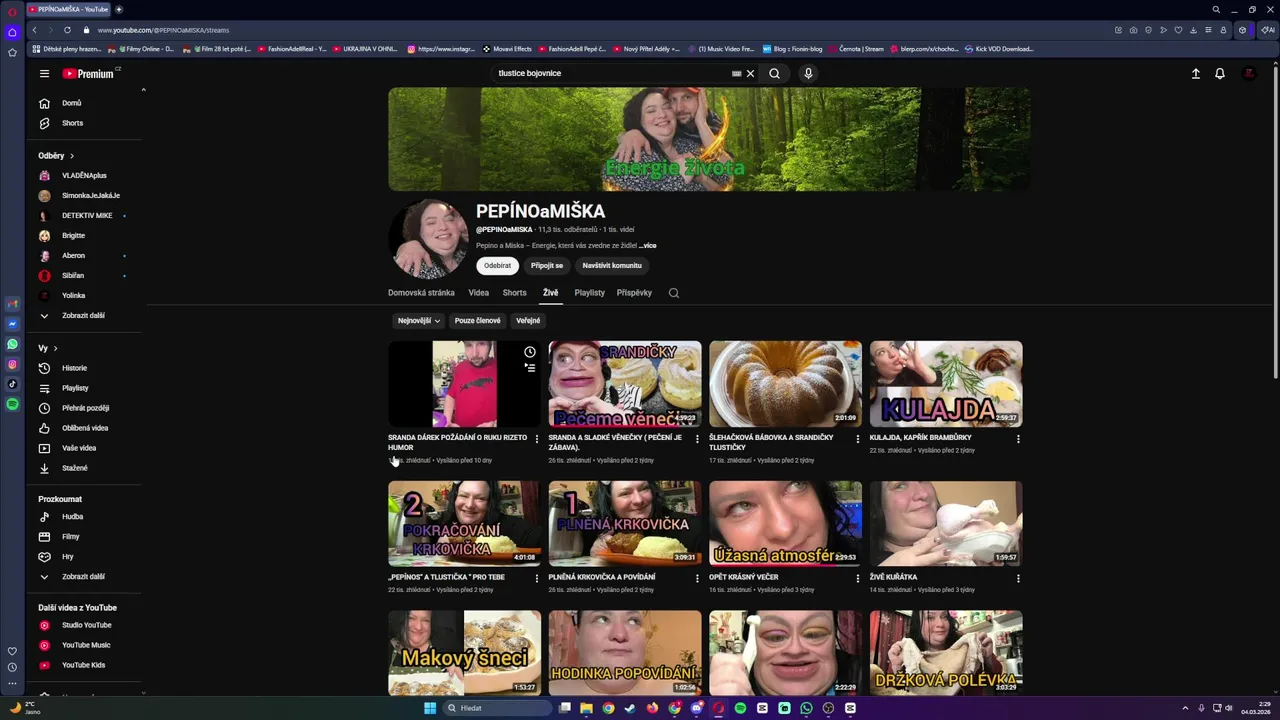Open options menu for KULAJDA, KAPŘÍK BRAMBŮRKY
This screenshot has width=1280, height=720.
(x=1018, y=438)
